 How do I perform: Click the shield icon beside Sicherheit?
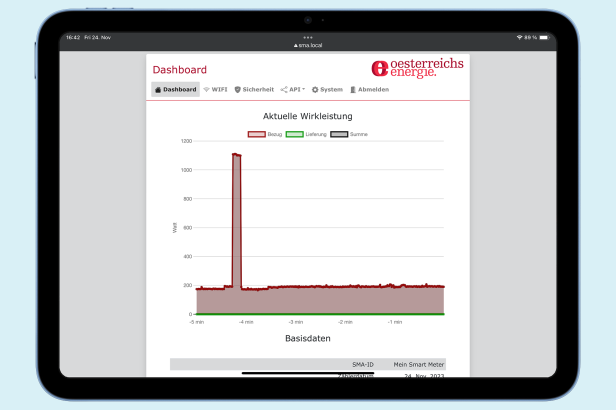coord(237,90)
